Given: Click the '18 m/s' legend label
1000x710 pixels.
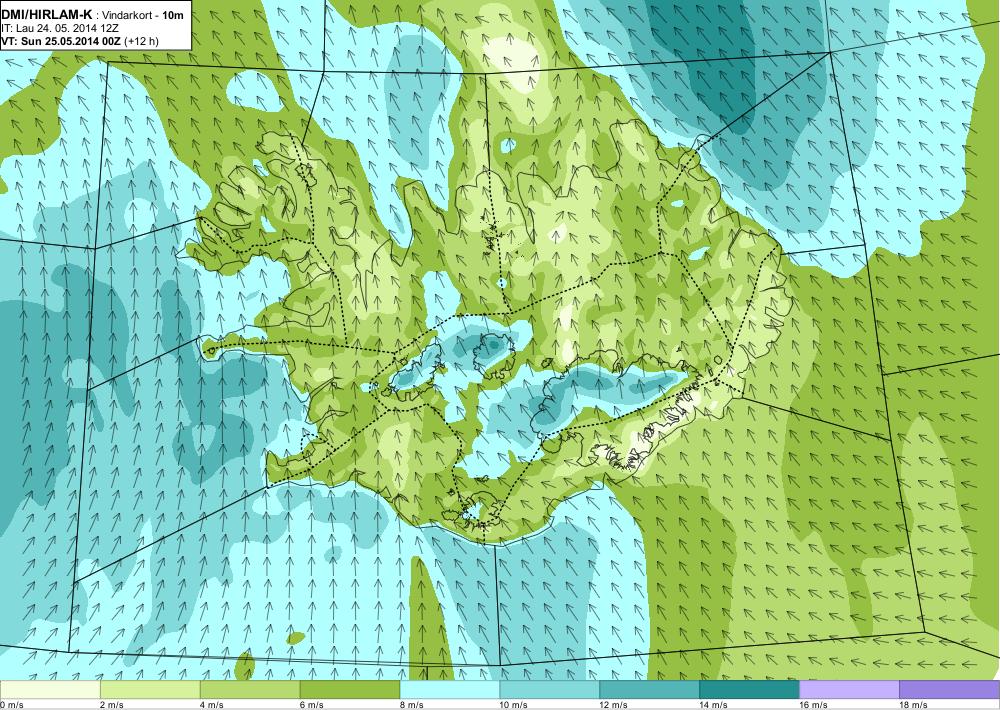Looking at the screenshot, I should [x=913, y=705].
